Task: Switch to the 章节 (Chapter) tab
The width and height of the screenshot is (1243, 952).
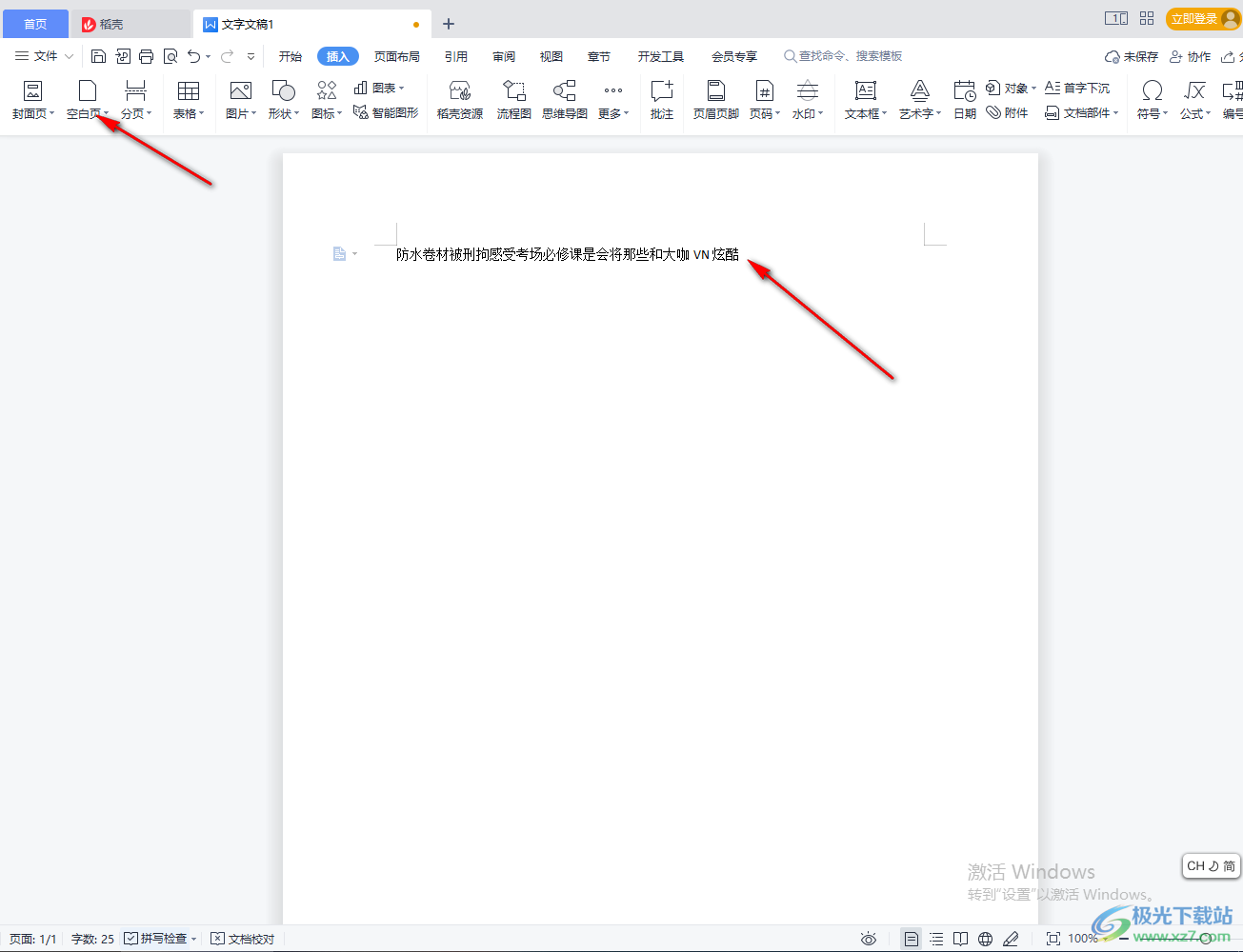Action: pyautogui.click(x=599, y=56)
